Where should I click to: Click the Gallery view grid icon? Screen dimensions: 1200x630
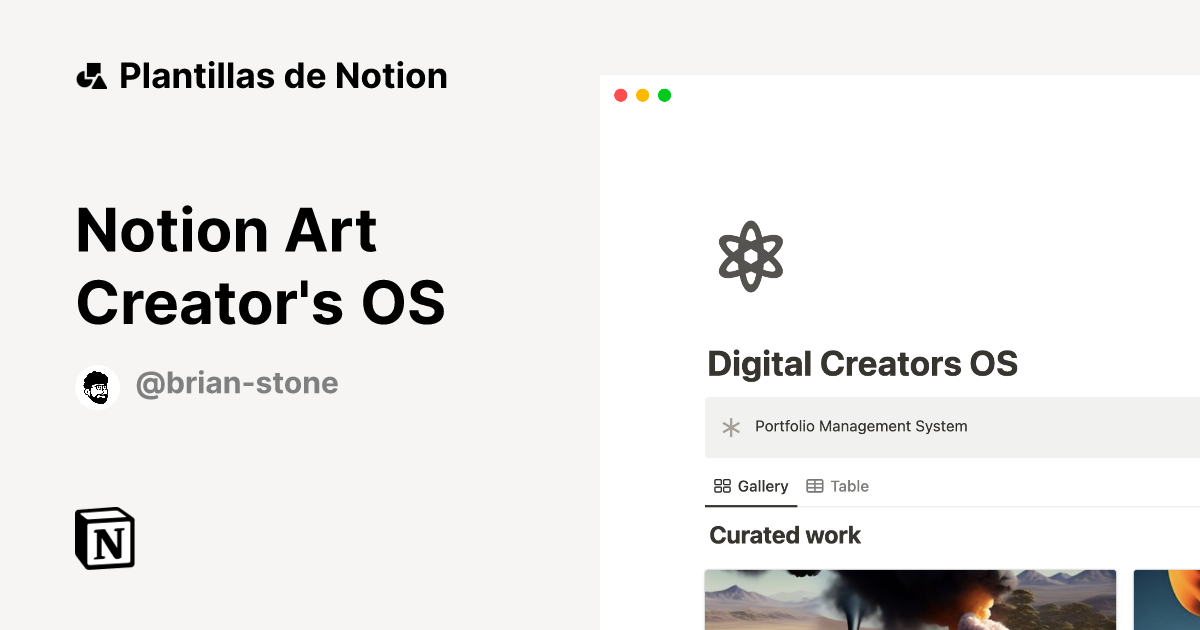tap(723, 486)
